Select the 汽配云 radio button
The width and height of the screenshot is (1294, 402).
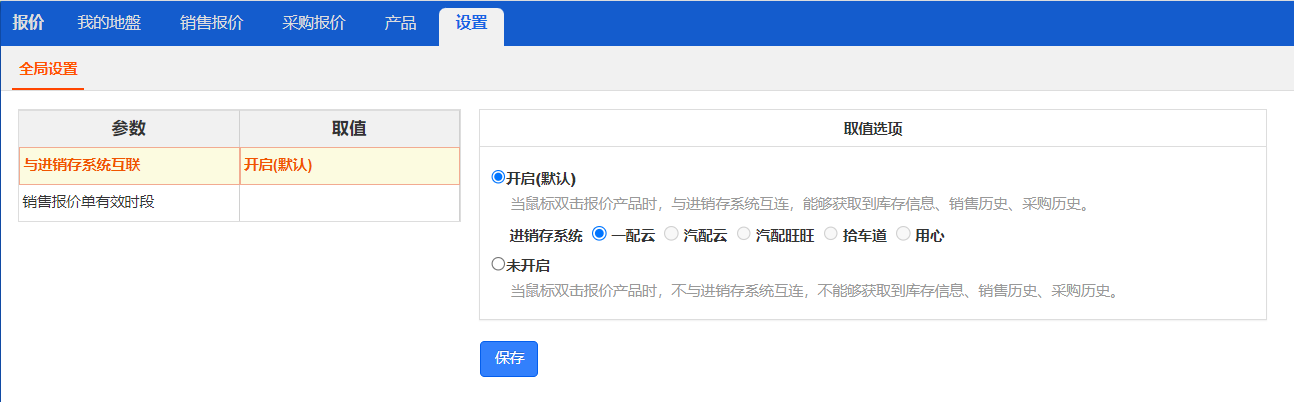pyautogui.click(x=671, y=234)
